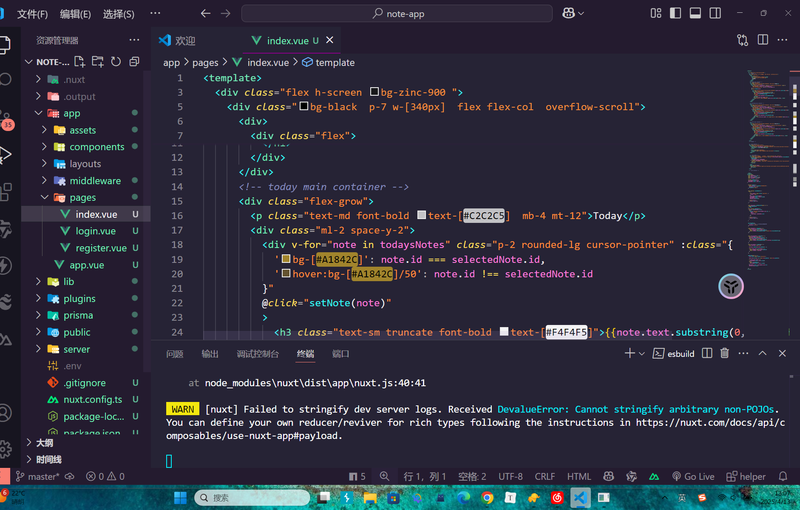800x510 pixels.
Task: Click the Copilot status icon in status bar
Action: [x=608, y=476]
